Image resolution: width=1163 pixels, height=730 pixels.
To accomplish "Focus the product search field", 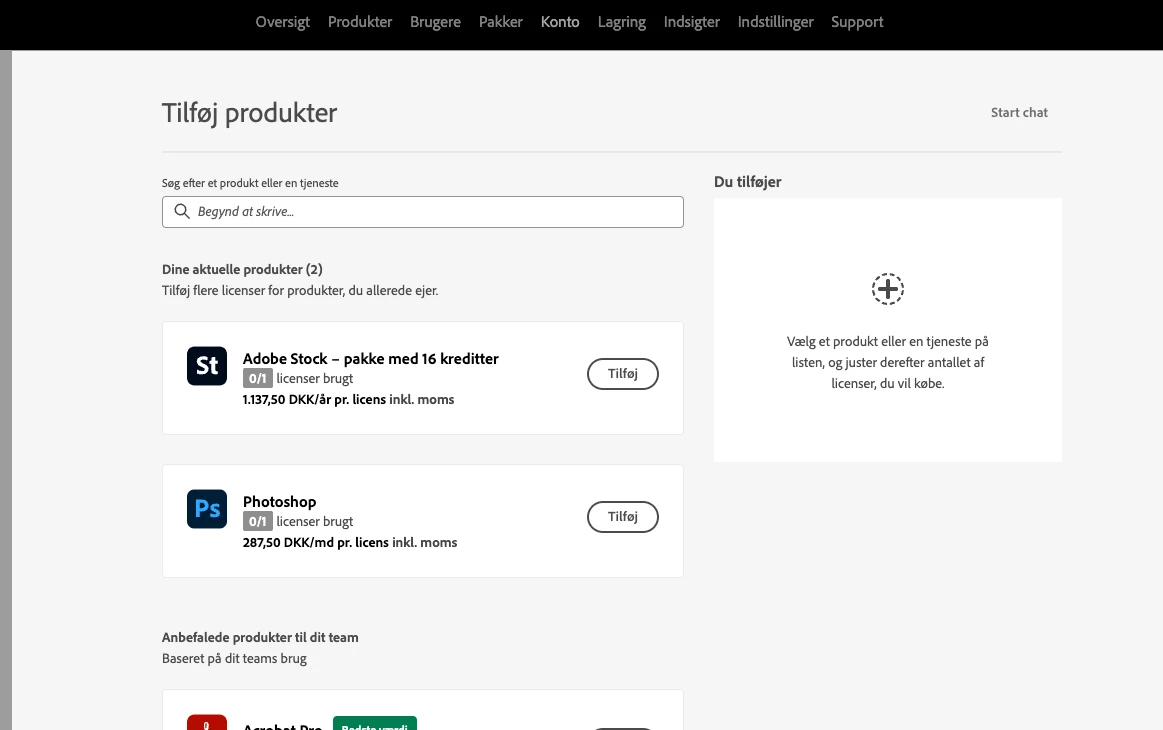I will coord(423,212).
